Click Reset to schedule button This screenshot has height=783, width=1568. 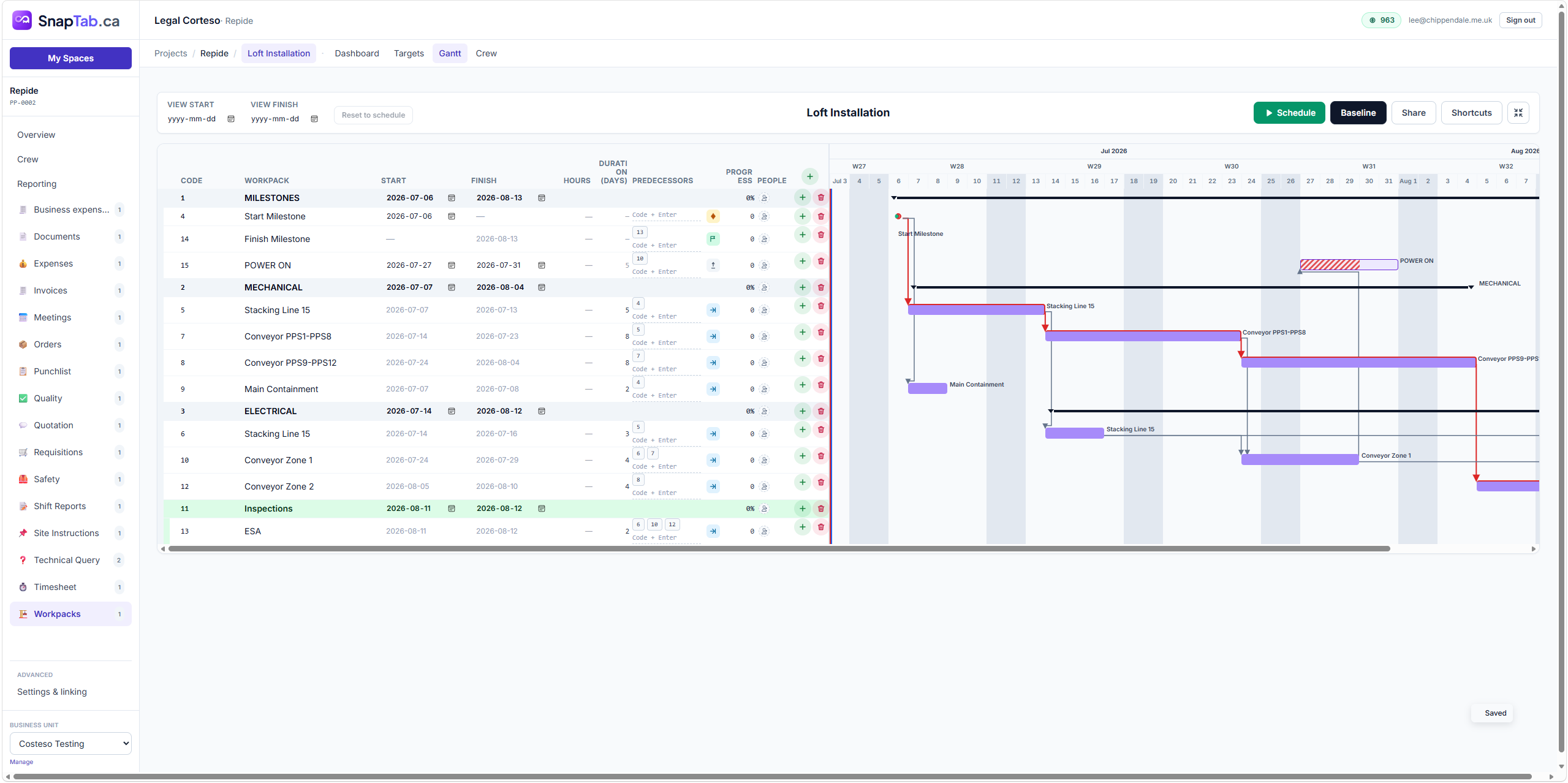pyautogui.click(x=373, y=115)
